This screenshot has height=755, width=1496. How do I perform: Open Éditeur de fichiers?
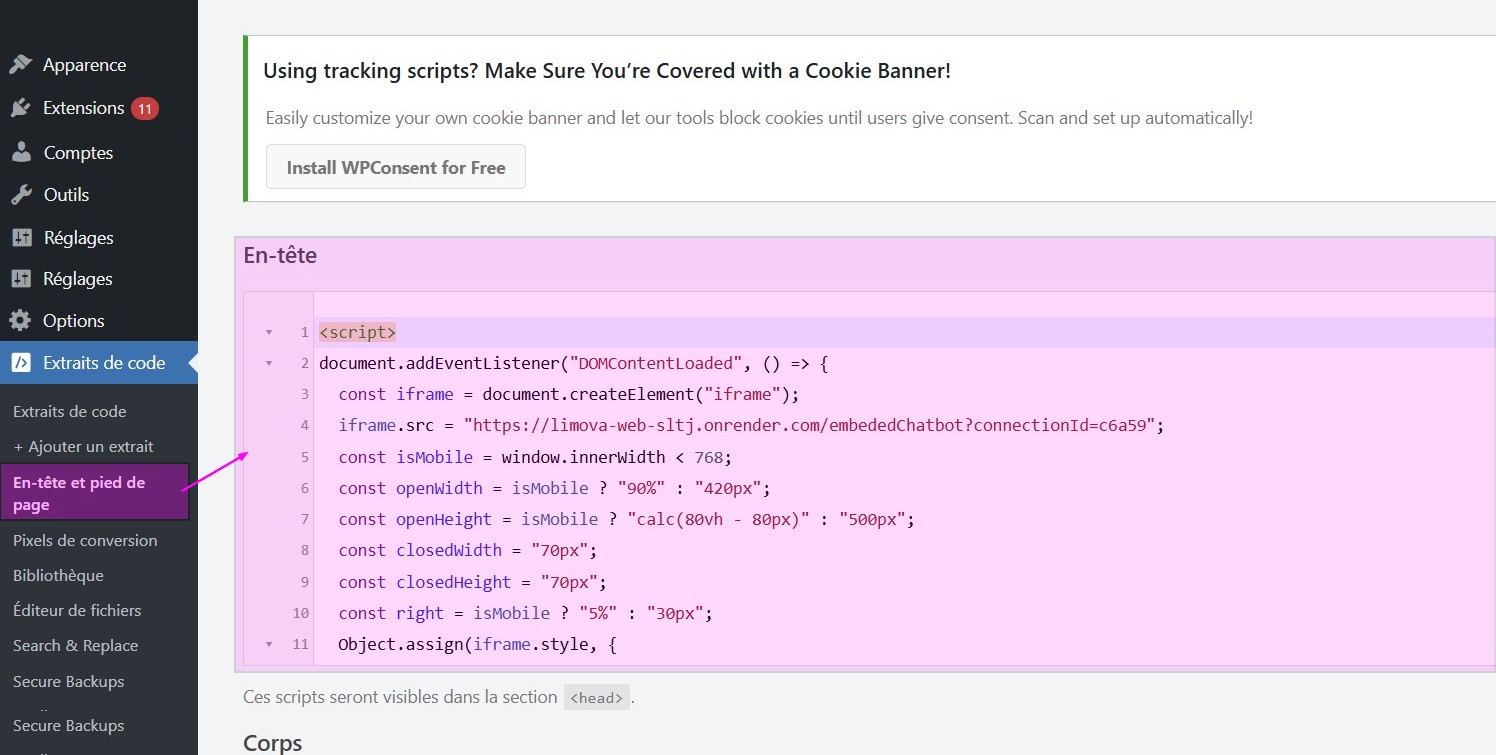click(x=77, y=611)
